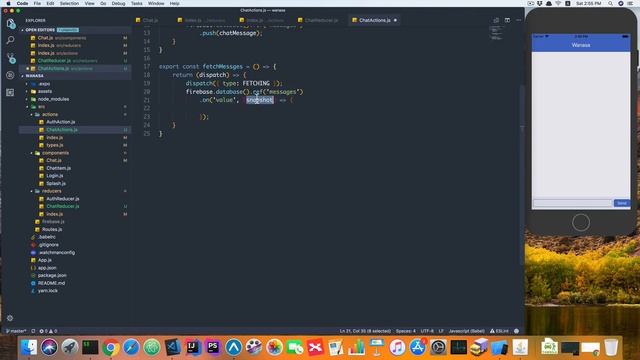
Task: Click the Spaces: 4 indentation setting
Action: [406, 331]
